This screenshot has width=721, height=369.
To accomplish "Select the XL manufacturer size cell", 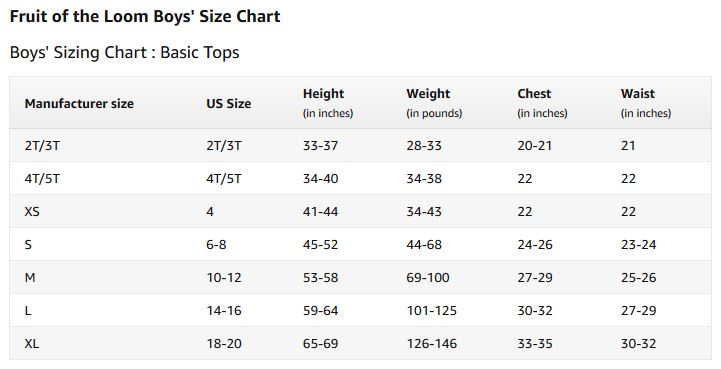I will click(32, 344).
